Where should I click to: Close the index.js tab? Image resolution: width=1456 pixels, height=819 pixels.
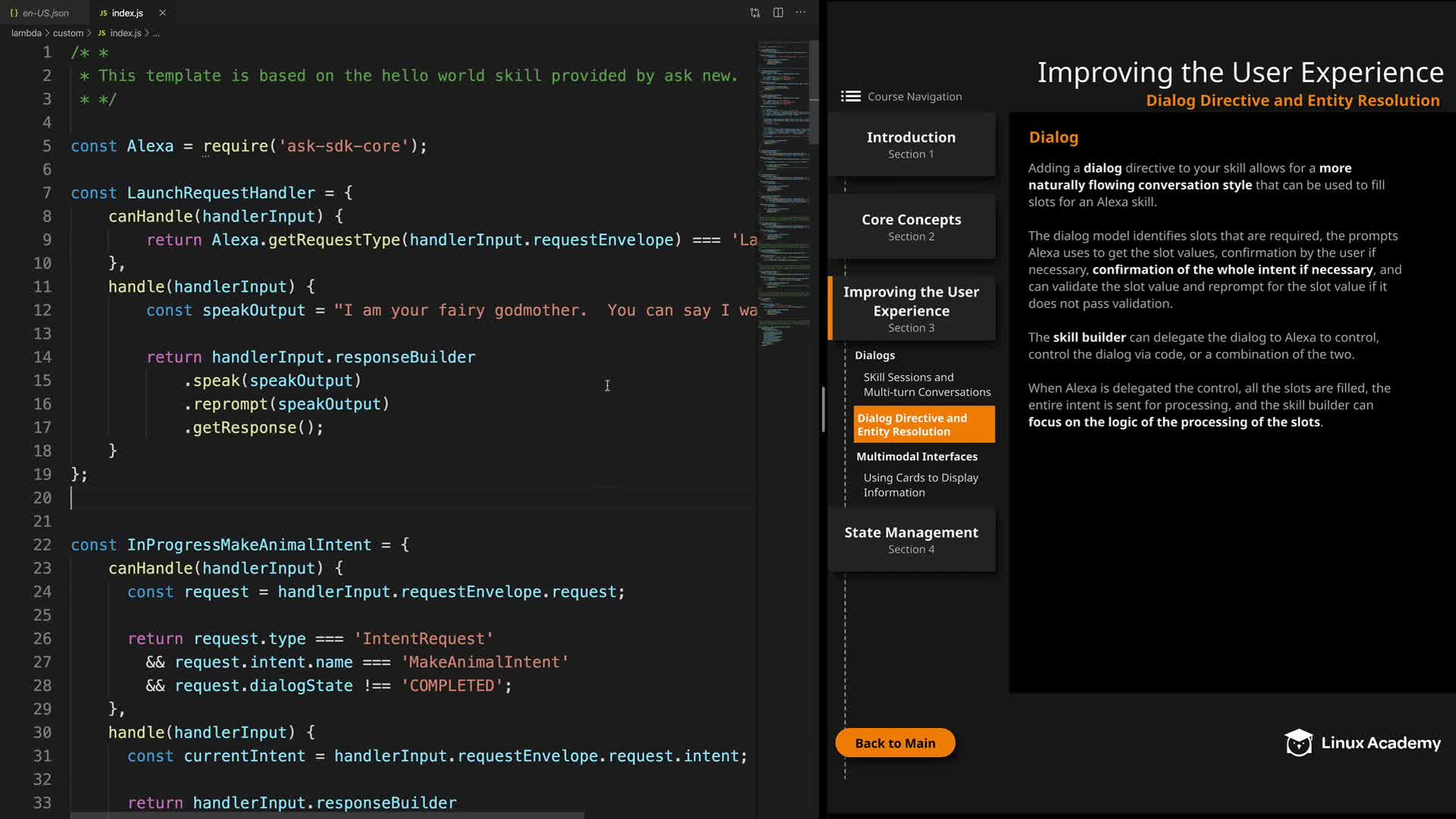click(x=162, y=13)
